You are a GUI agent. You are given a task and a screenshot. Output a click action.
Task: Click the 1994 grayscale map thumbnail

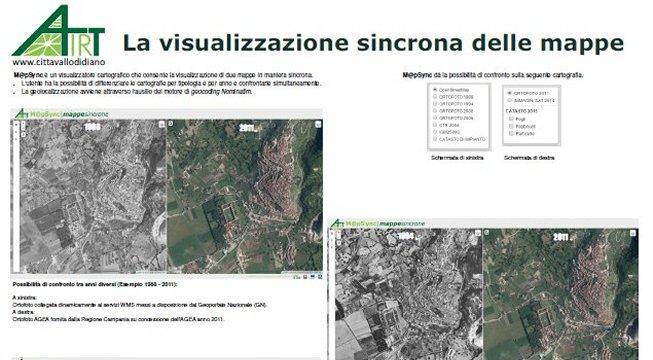tap(408, 294)
